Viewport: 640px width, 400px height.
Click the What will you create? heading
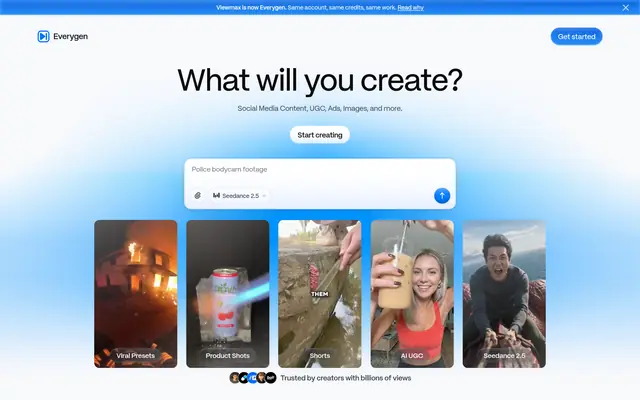point(320,80)
